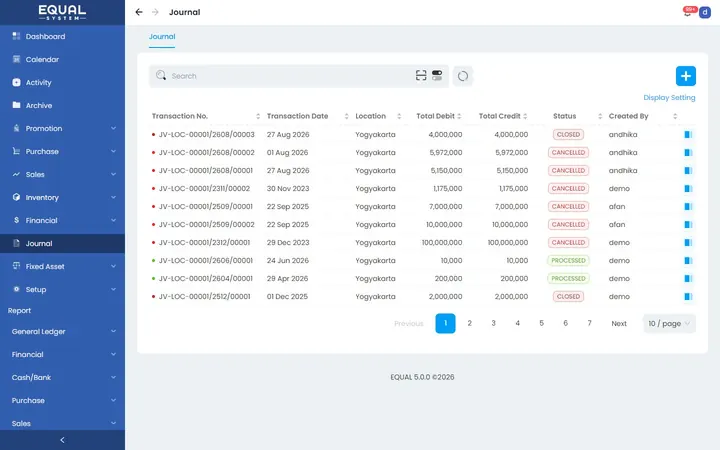The height and width of the screenshot is (450, 720).
Task: Open Sales report menu under Report
Action: tap(62, 422)
